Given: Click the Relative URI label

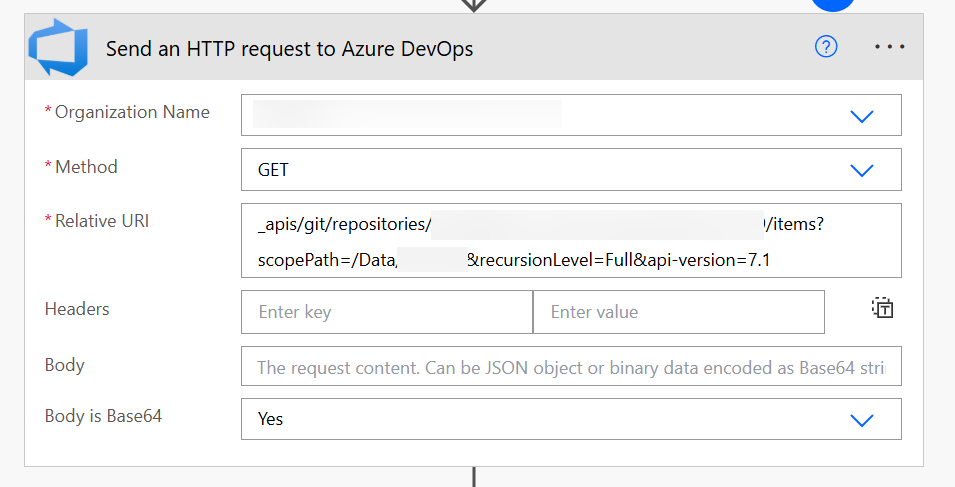Looking at the screenshot, I should 102,221.
